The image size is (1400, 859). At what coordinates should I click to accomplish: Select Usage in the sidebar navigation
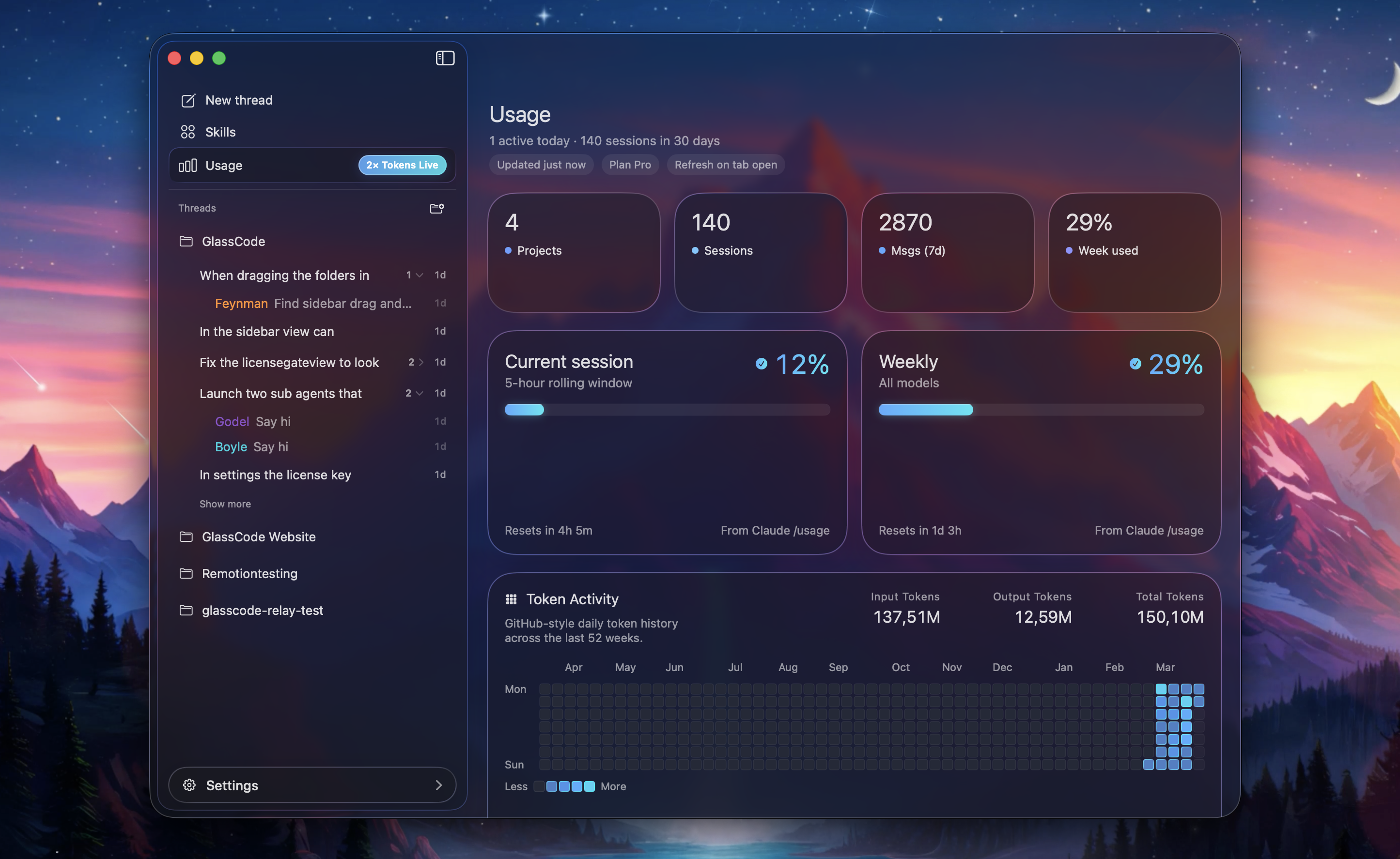223,165
